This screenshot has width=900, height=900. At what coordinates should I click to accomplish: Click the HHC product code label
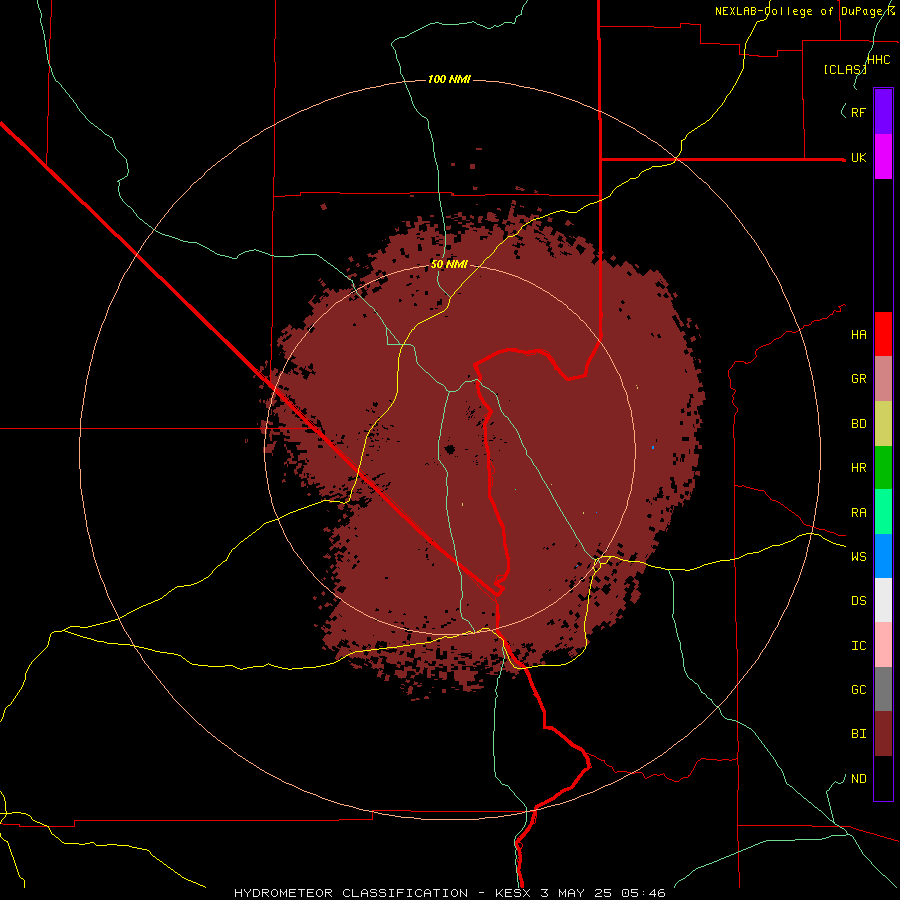click(878, 60)
